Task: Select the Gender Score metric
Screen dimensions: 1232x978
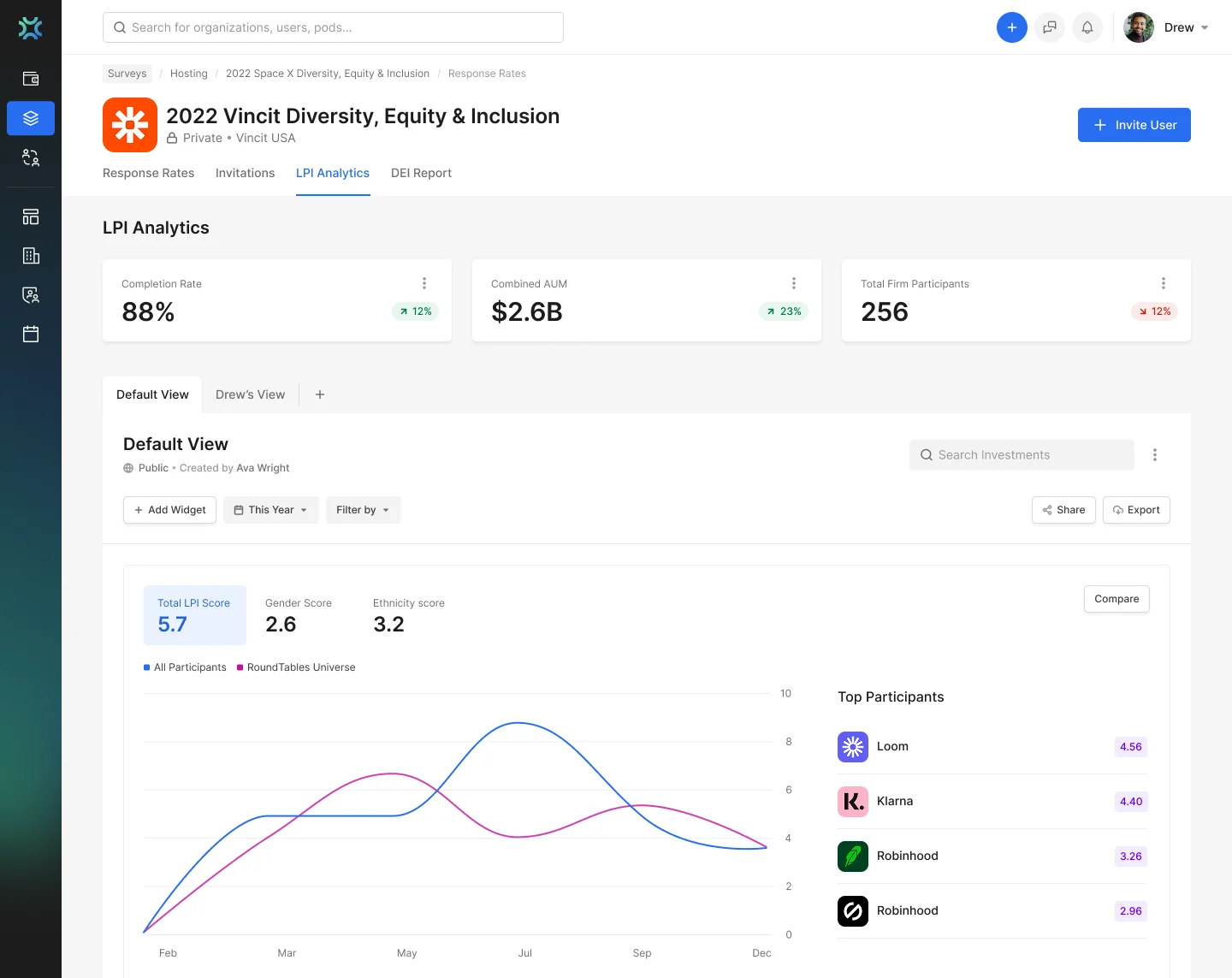Action: (x=299, y=615)
